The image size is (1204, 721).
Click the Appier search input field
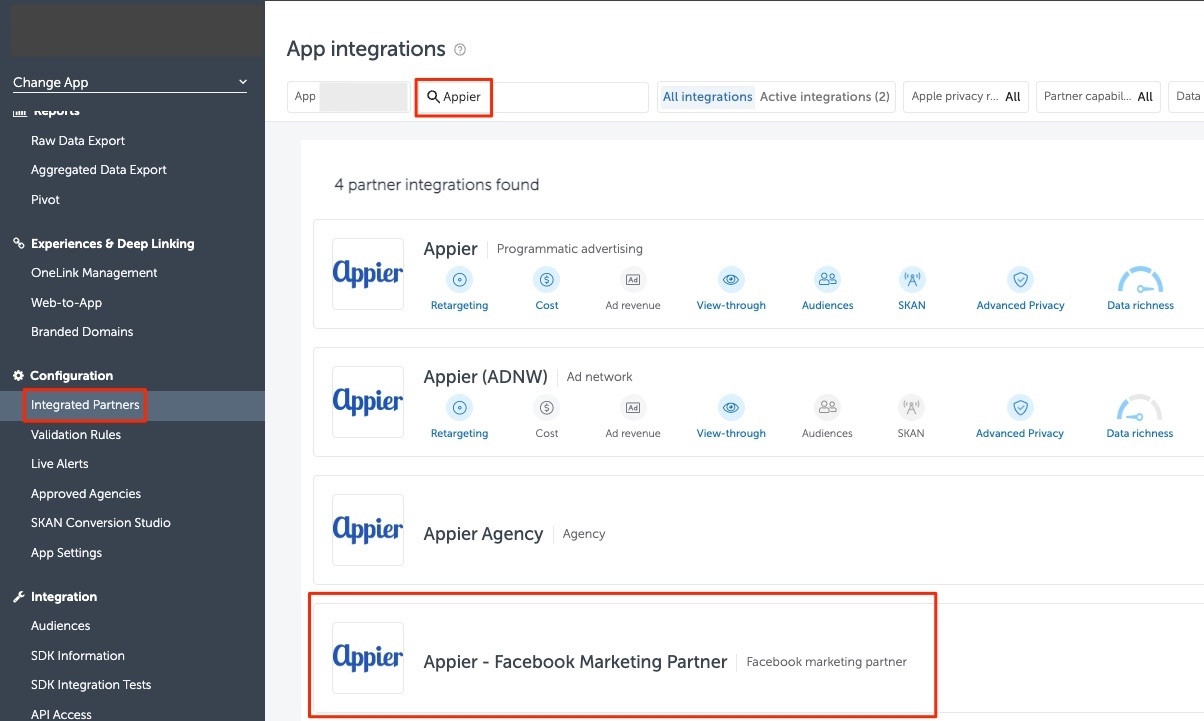coord(560,97)
